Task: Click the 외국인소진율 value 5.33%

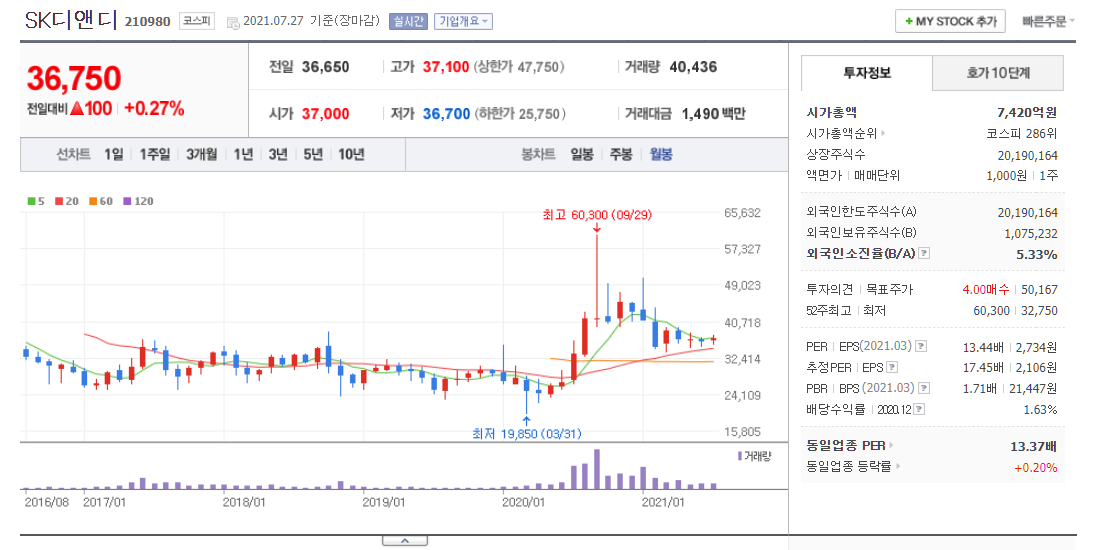Action: click(1037, 254)
